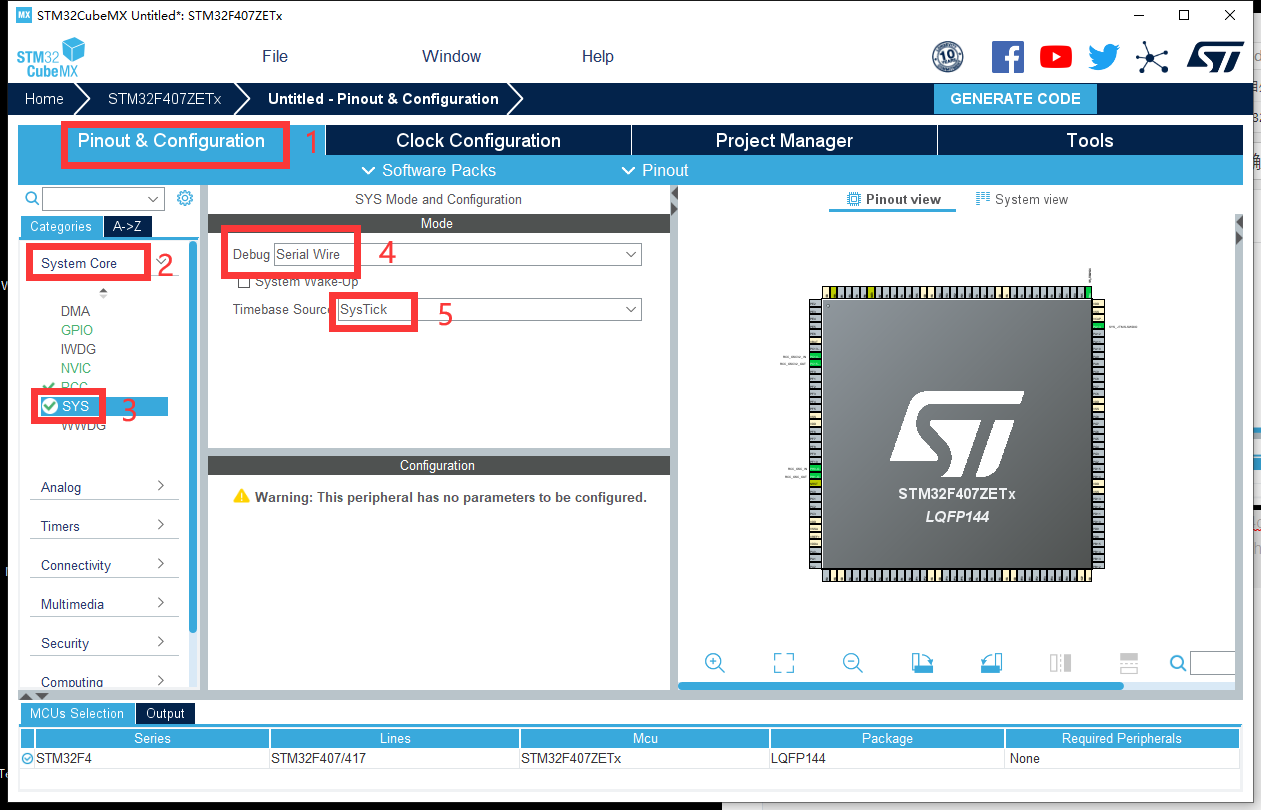The width and height of the screenshot is (1261, 810).
Task: Go to Home breadcrumb
Action: pyautogui.click(x=44, y=99)
